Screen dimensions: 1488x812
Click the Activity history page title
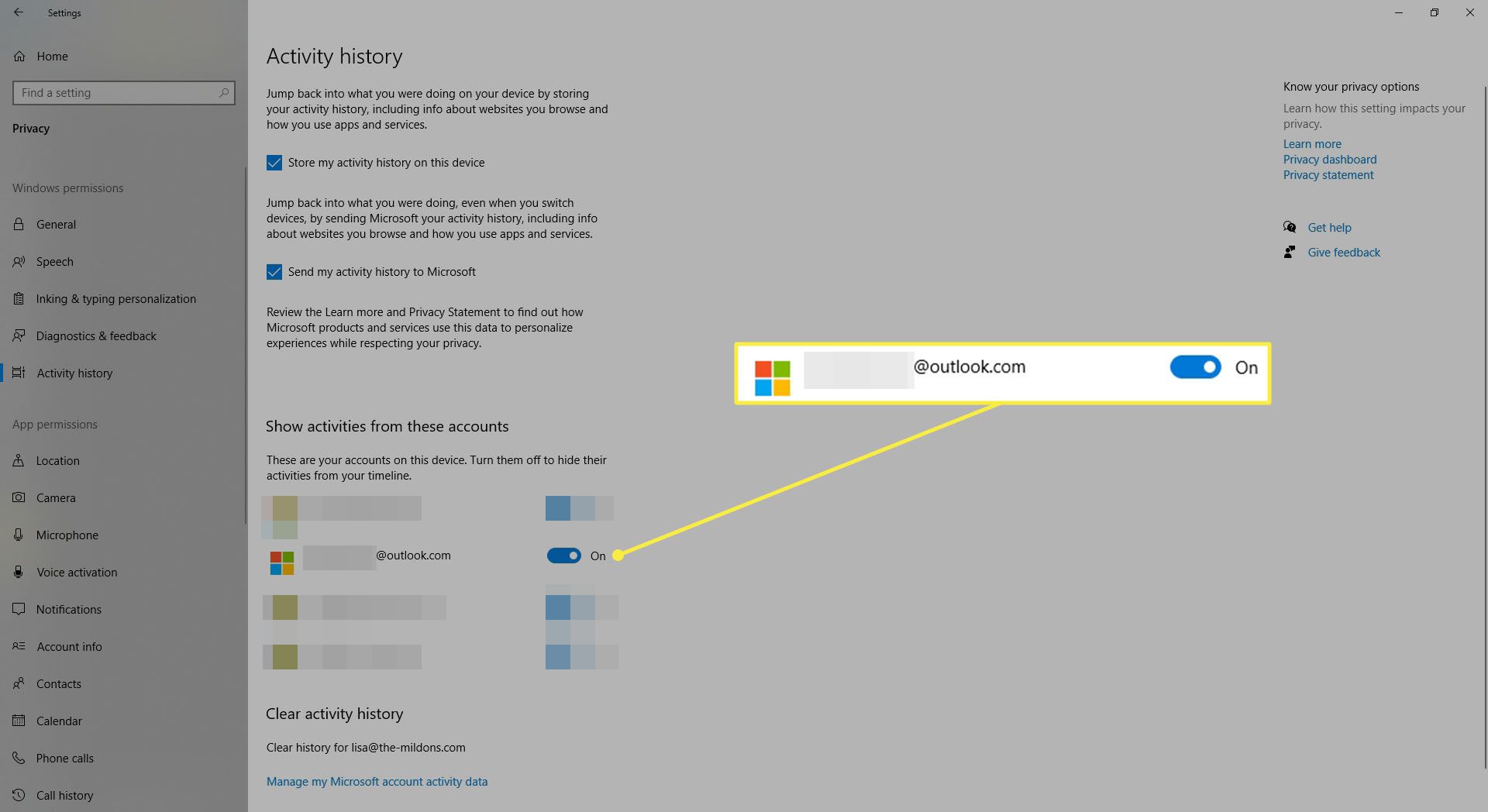(335, 57)
